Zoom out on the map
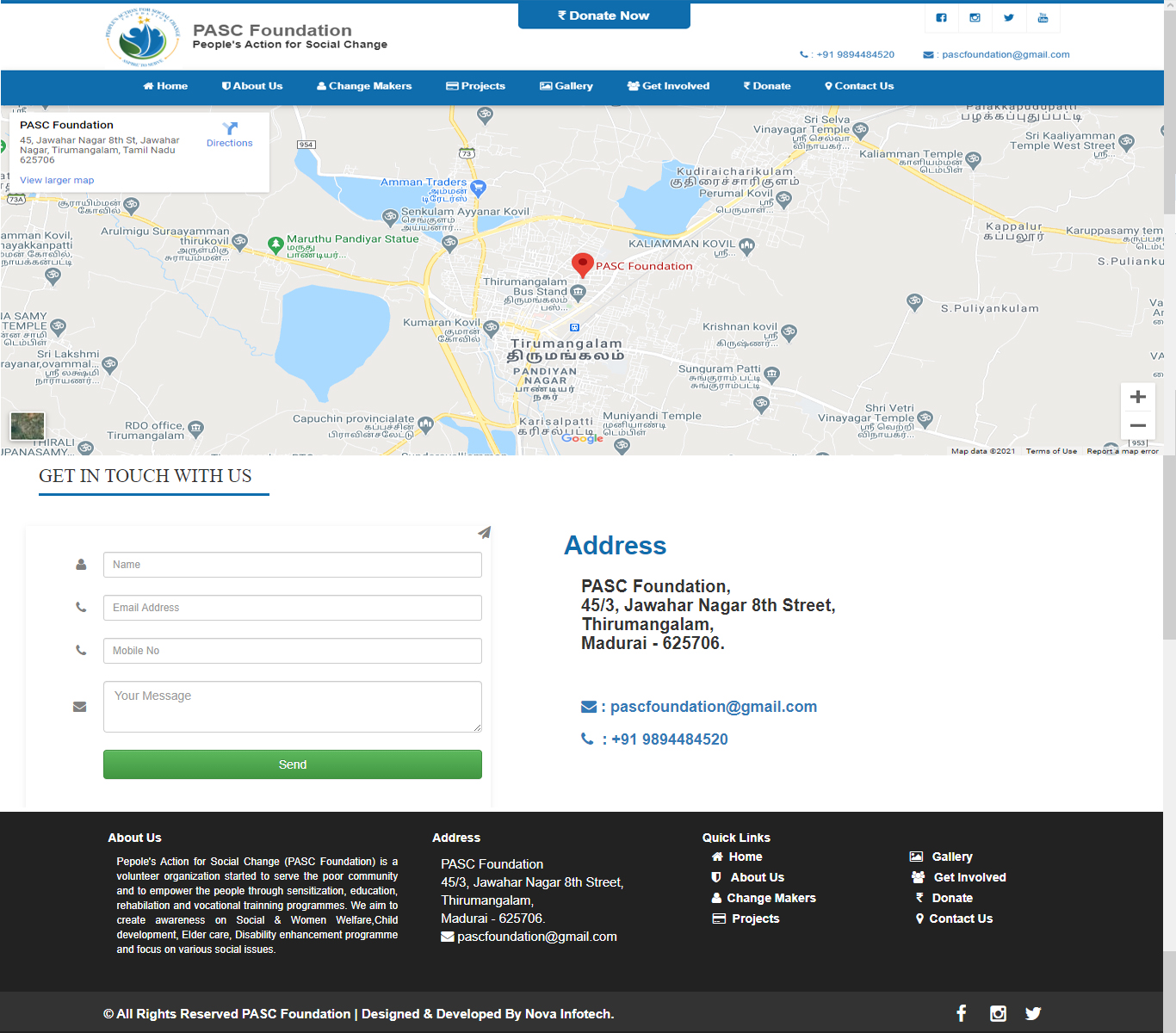 coord(1137,425)
